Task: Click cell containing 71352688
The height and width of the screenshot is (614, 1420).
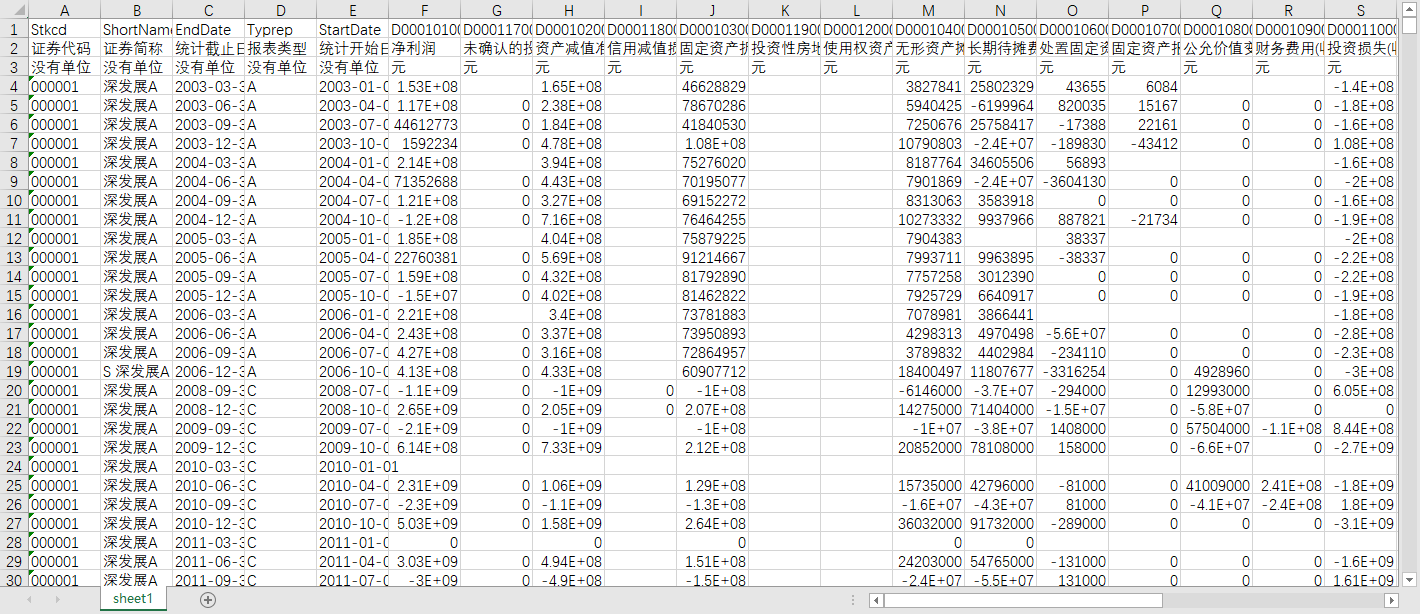Action: coord(424,181)
